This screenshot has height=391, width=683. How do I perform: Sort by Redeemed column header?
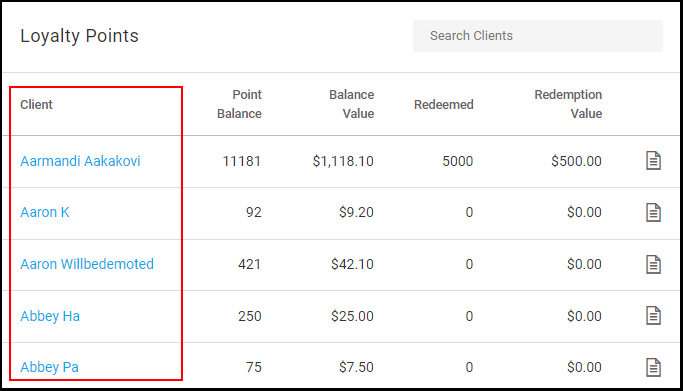point(443,104)
